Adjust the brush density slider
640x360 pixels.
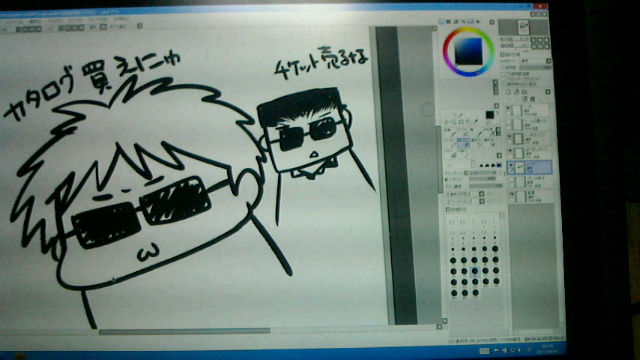(486, 185)
